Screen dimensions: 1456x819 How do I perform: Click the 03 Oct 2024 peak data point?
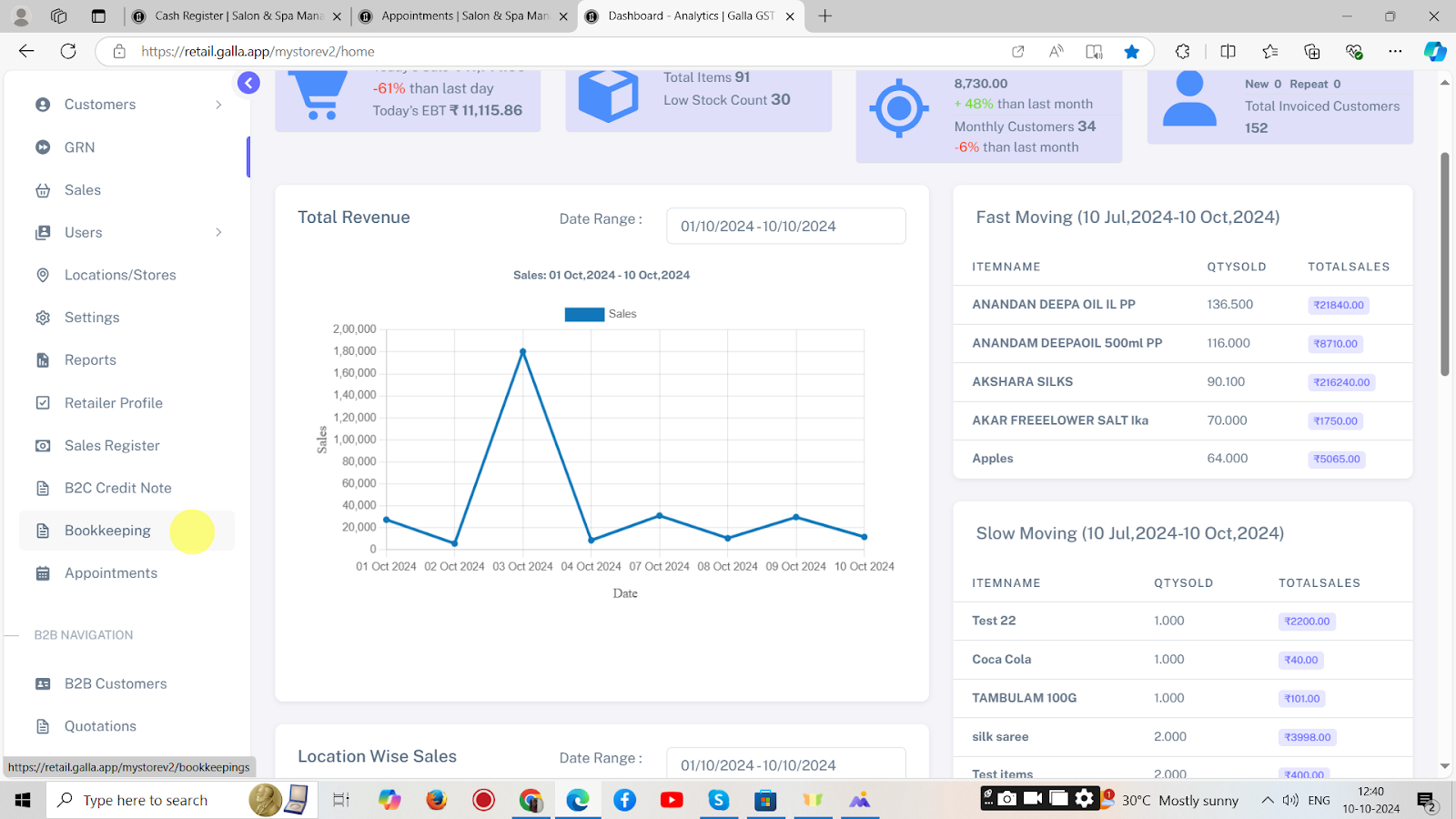pyautogui.click(x=522, y=351)
